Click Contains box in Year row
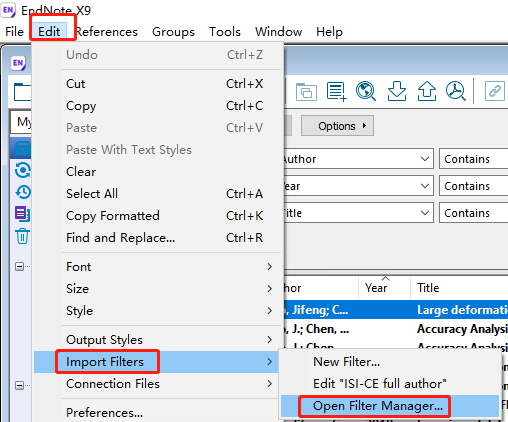 [474, 186]
